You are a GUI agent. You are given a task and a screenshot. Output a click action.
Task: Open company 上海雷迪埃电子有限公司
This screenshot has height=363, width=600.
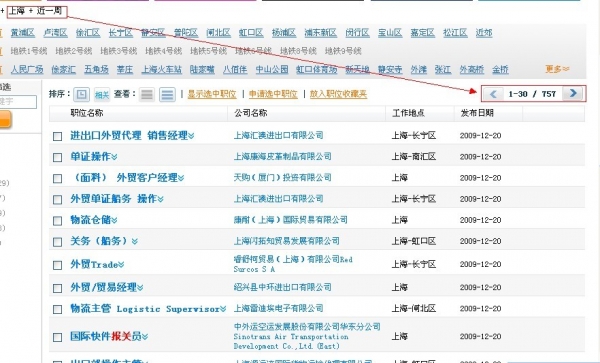(x=279, y=308)
